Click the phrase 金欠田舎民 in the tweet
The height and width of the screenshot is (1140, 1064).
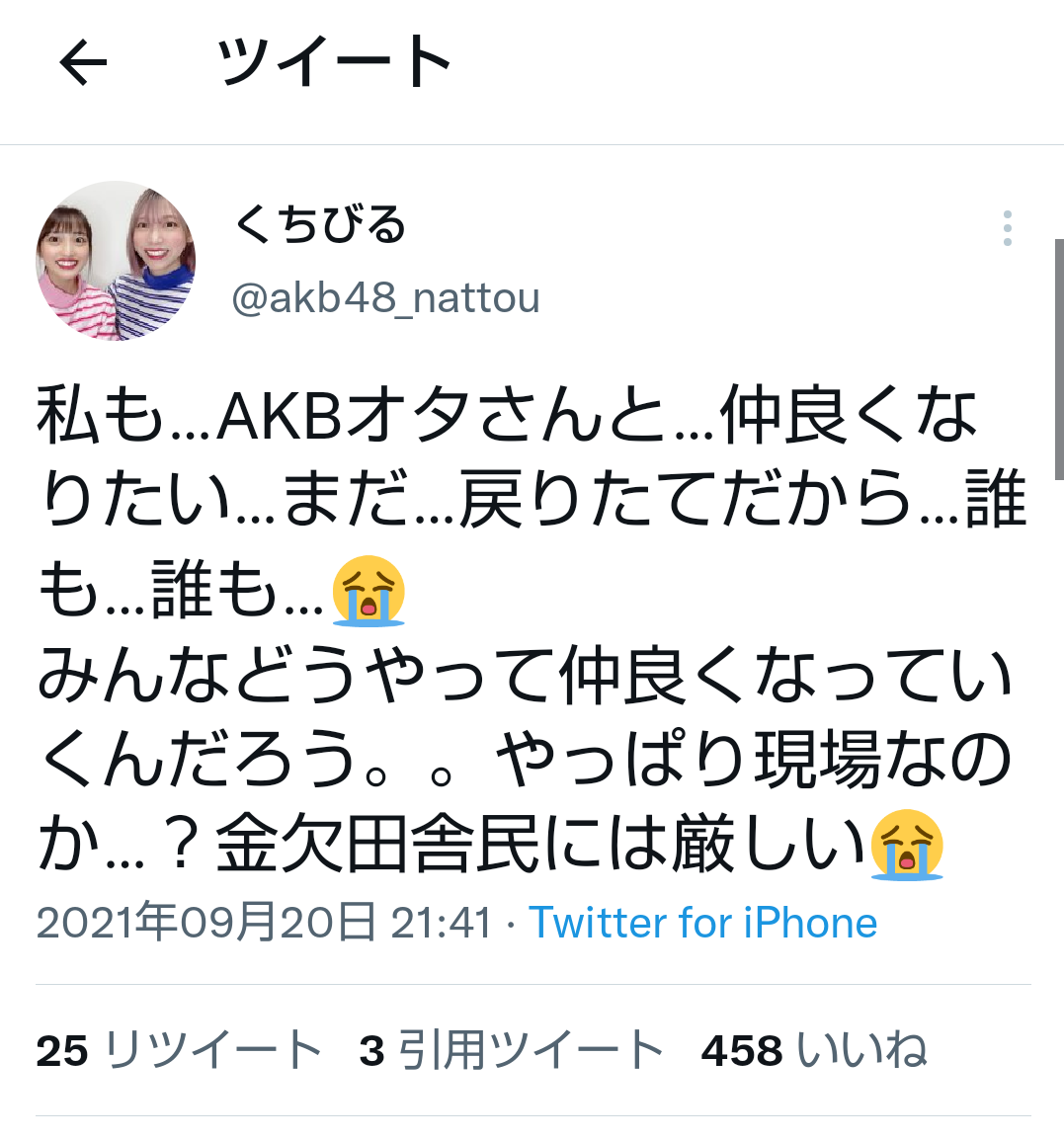[377, 845]
